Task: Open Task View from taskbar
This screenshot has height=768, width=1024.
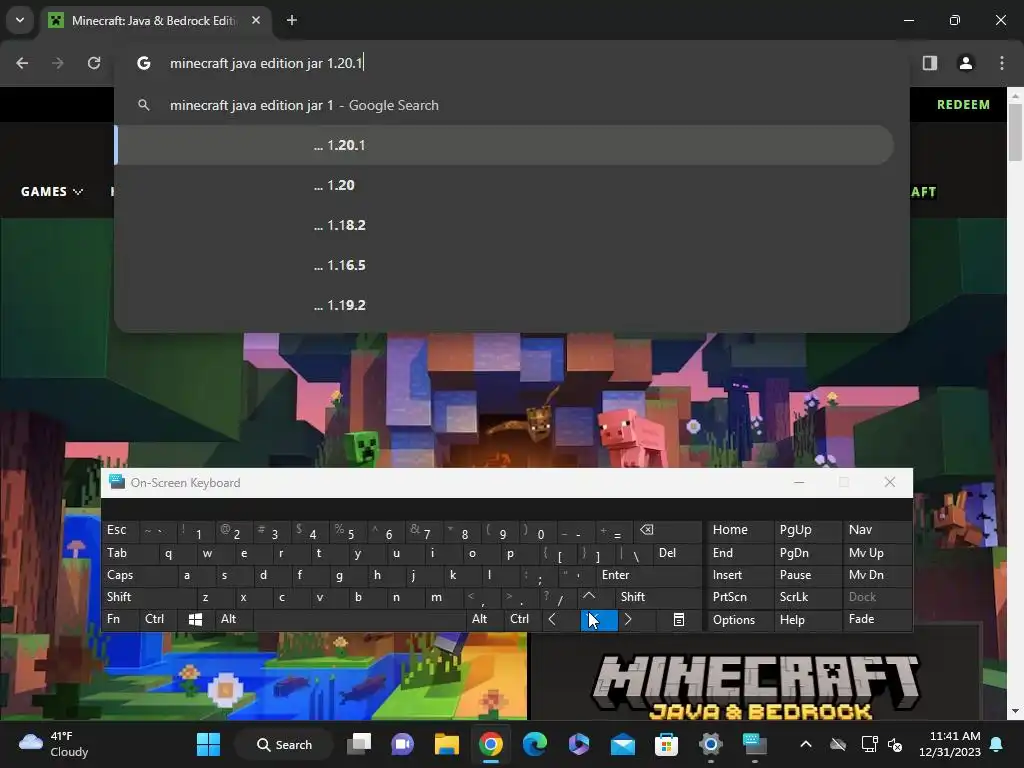Action: pos(359,744)
